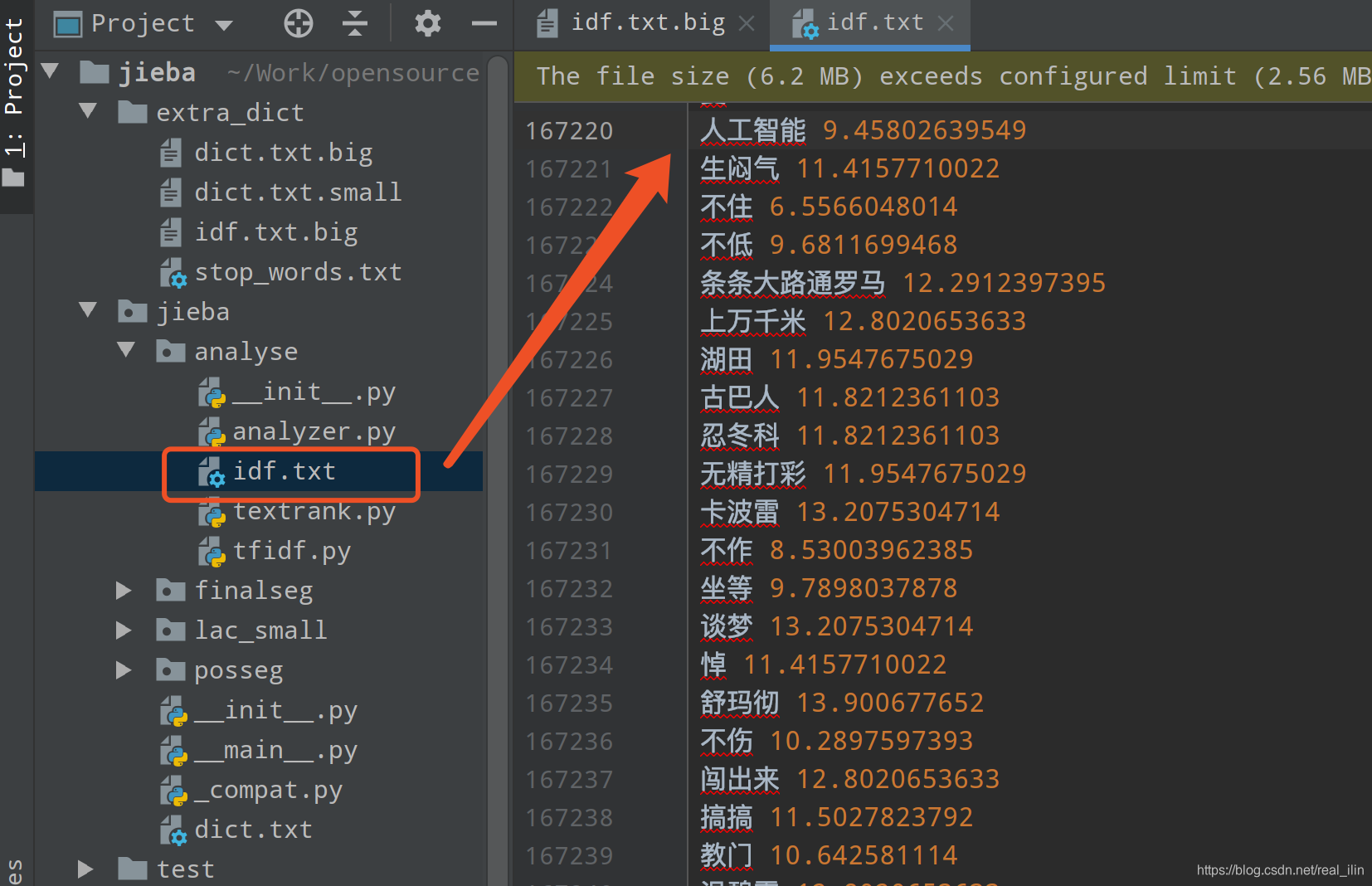
Task: Select stop_words.txt in project tree
Action: pos(298,272)
